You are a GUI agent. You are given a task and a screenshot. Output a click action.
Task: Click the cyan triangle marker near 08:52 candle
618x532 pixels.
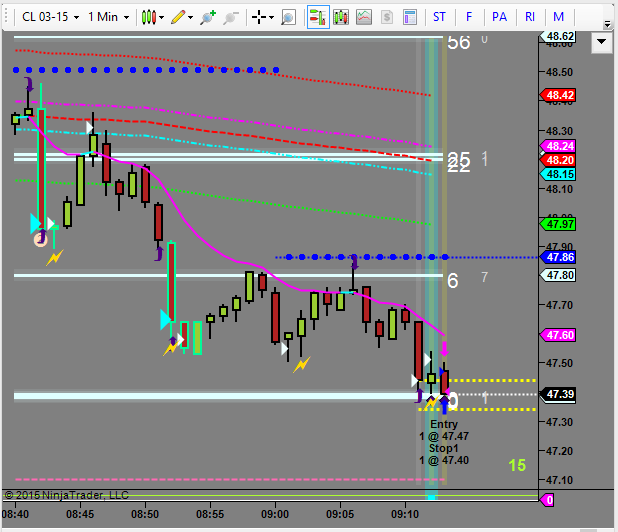click(x=166, y=320)
